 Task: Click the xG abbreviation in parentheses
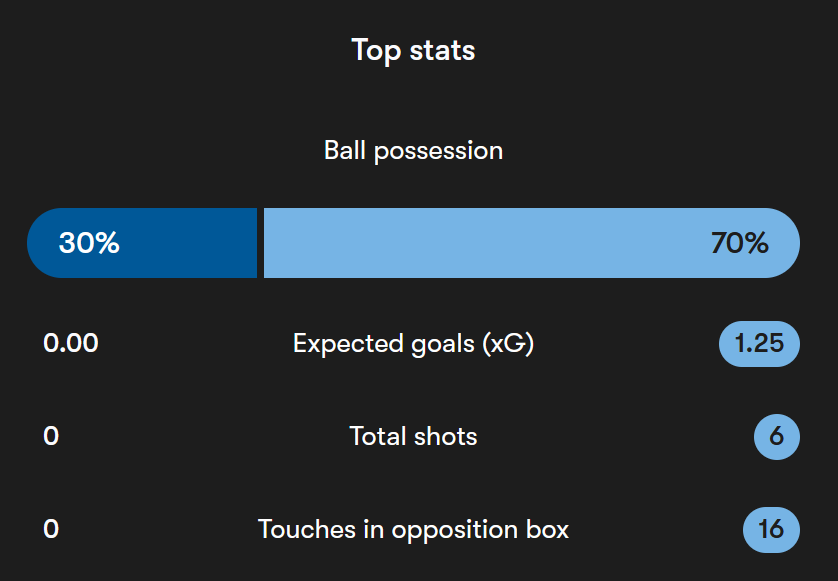(x=508, y=344)
